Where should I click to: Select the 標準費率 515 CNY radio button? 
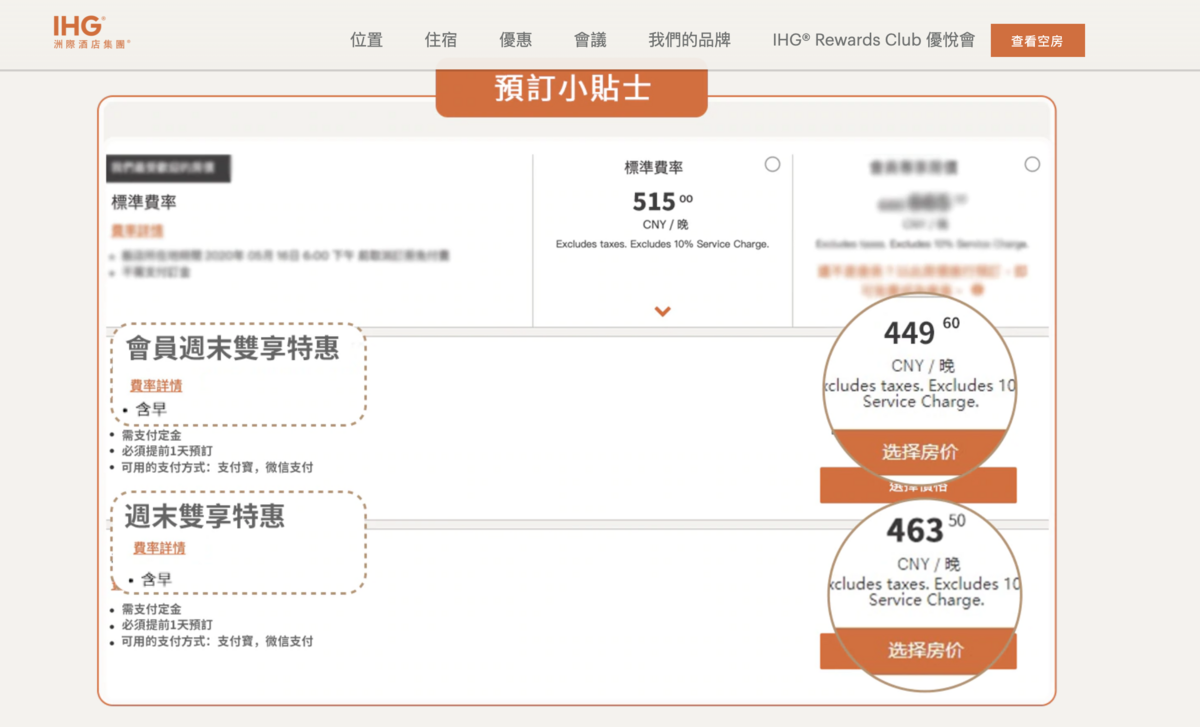(x=772, y=164)
